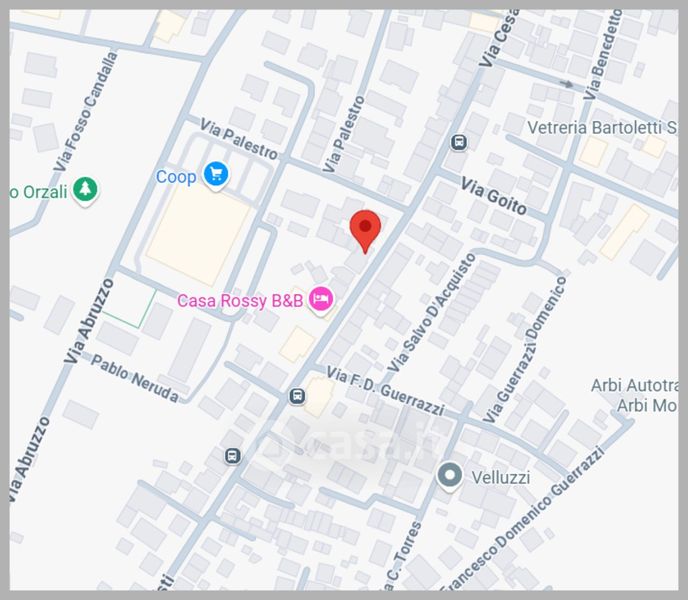
Task: Open the Casa Rossy B&B bed icon
Action: click(321, 300)
